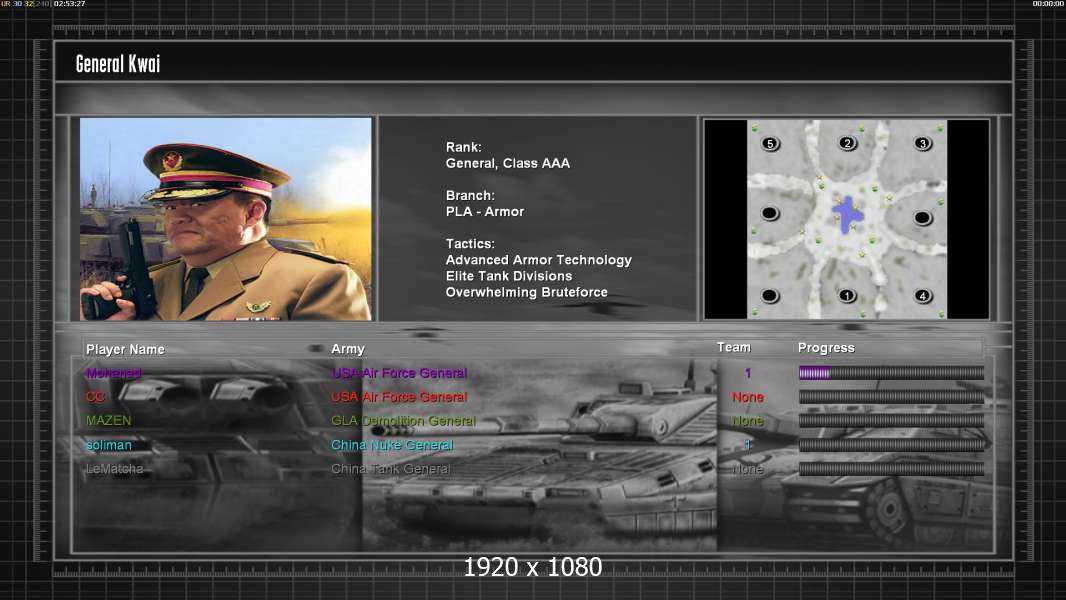
Task: Select the purple player name in the first row
Action: (x=114, y=373)
